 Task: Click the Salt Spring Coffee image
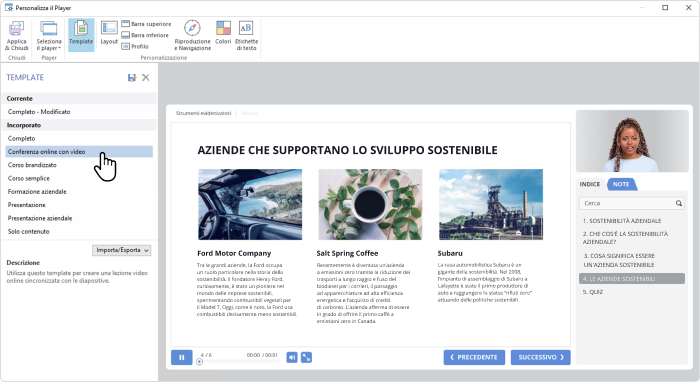point(370,204)
